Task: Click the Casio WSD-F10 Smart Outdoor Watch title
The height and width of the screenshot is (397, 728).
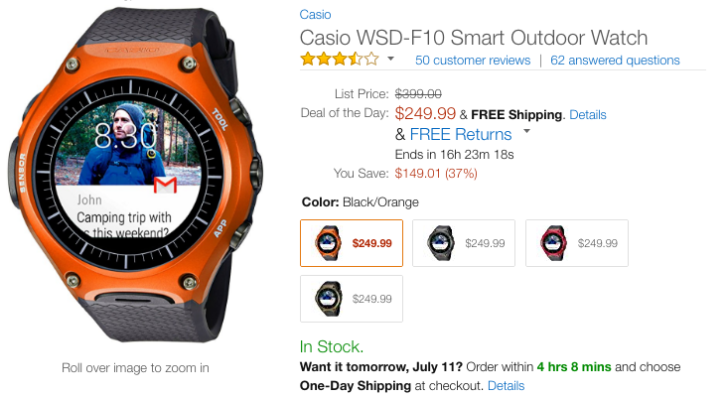Action: 474,38
